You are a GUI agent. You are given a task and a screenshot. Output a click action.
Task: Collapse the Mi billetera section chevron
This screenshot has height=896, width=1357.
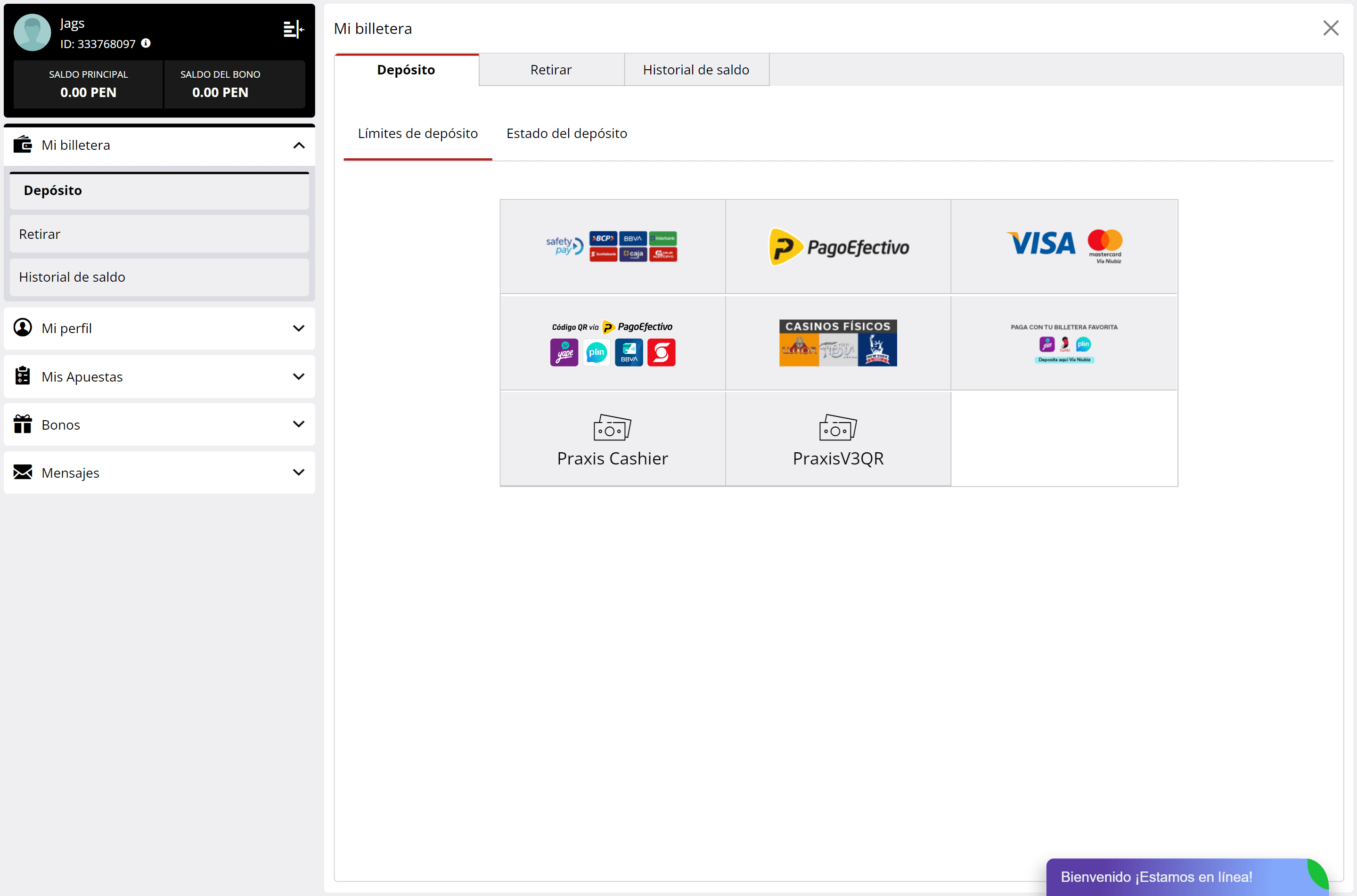pos(299,145)
